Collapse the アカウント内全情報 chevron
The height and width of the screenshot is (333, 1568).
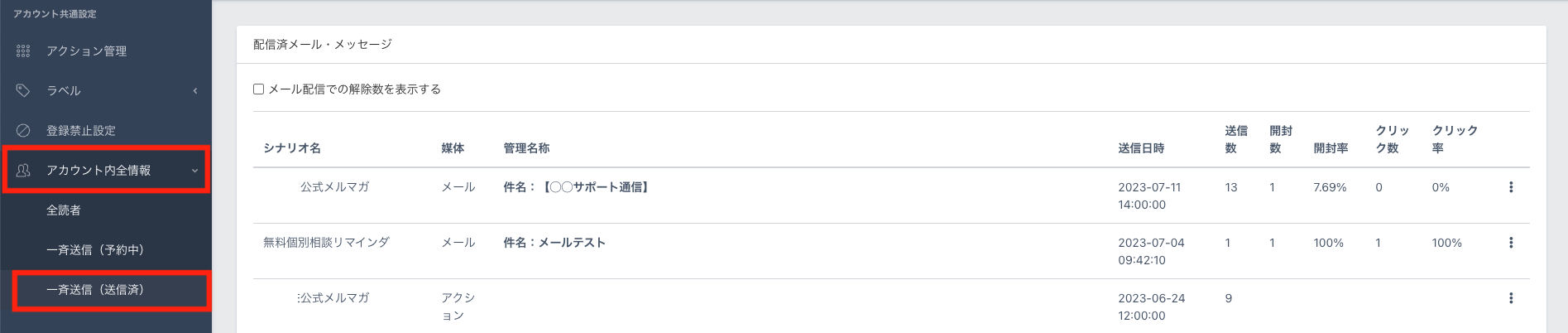pos(195,171)
